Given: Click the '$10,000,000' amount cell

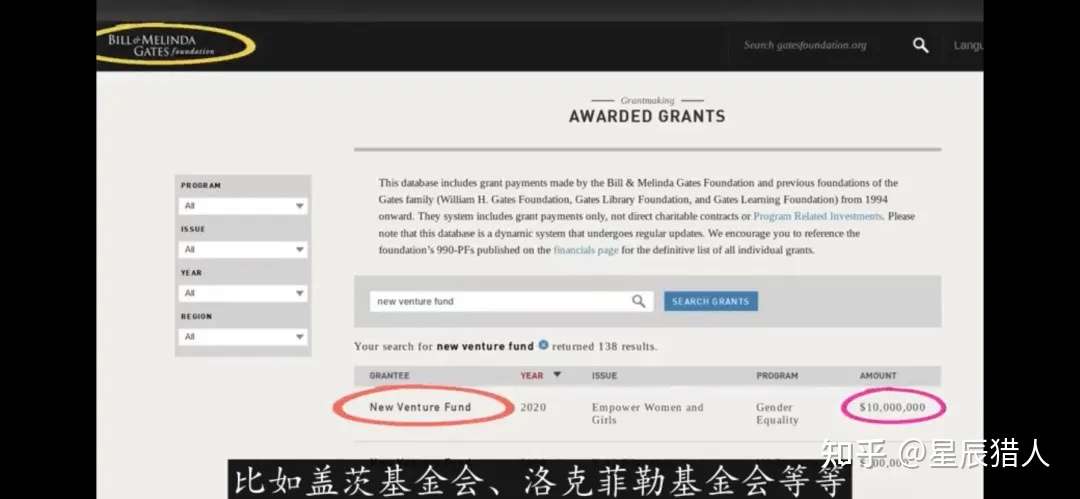Looking at the screenshot, I should 893,407.
